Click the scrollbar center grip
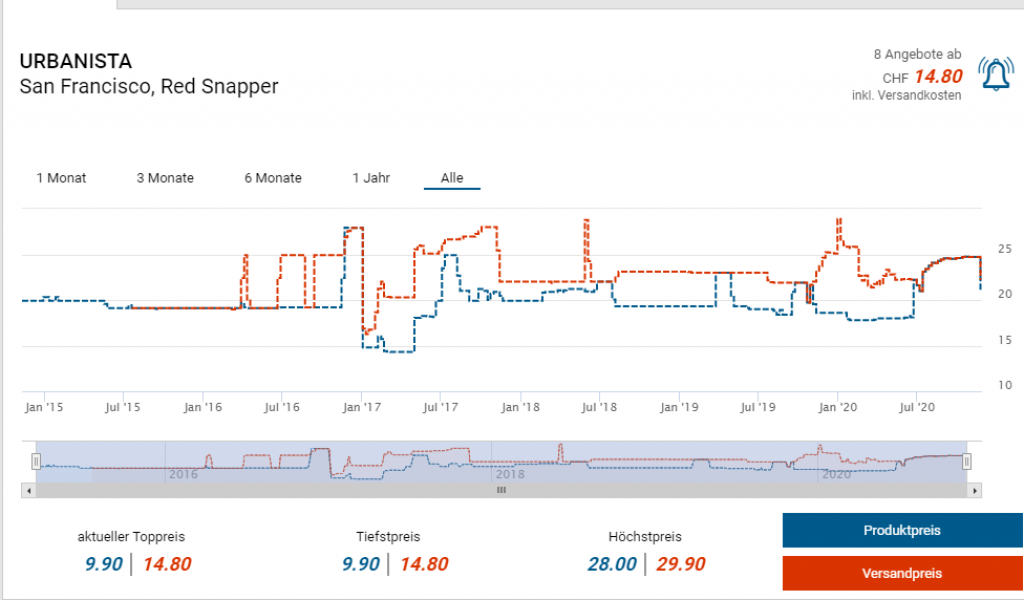Image resolution: width=1024 pixels, height=600 pixels. (x=502, y=490)
